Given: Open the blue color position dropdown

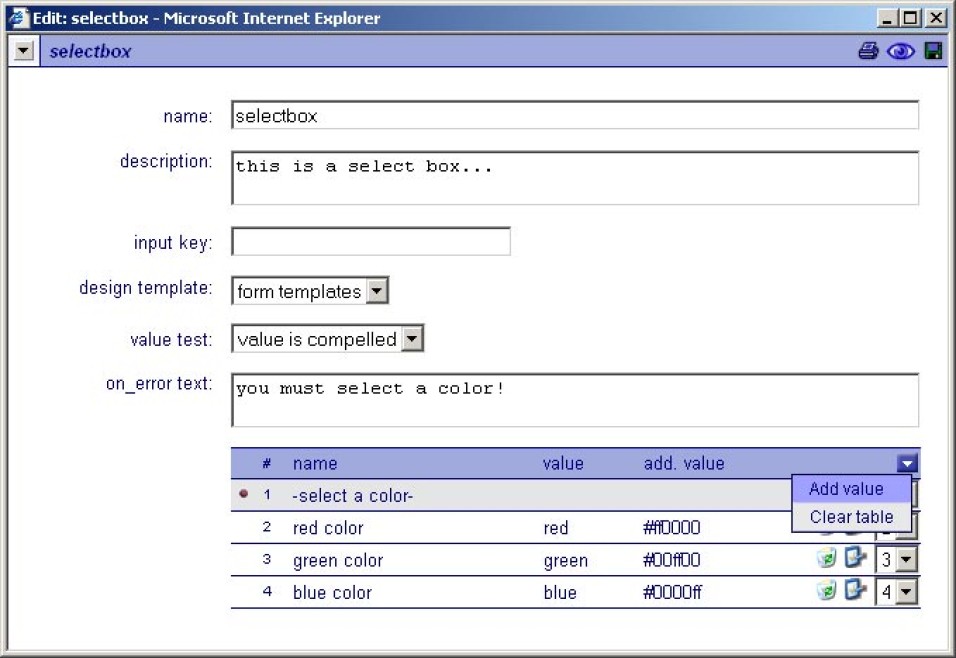Looking at the screenshot, I should coord(906,592).
